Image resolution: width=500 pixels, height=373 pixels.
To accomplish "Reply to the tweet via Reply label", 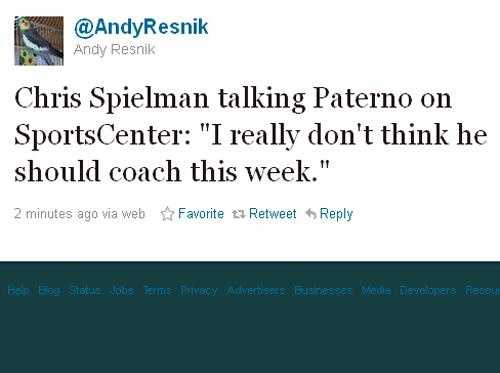I will pos(336,214).
